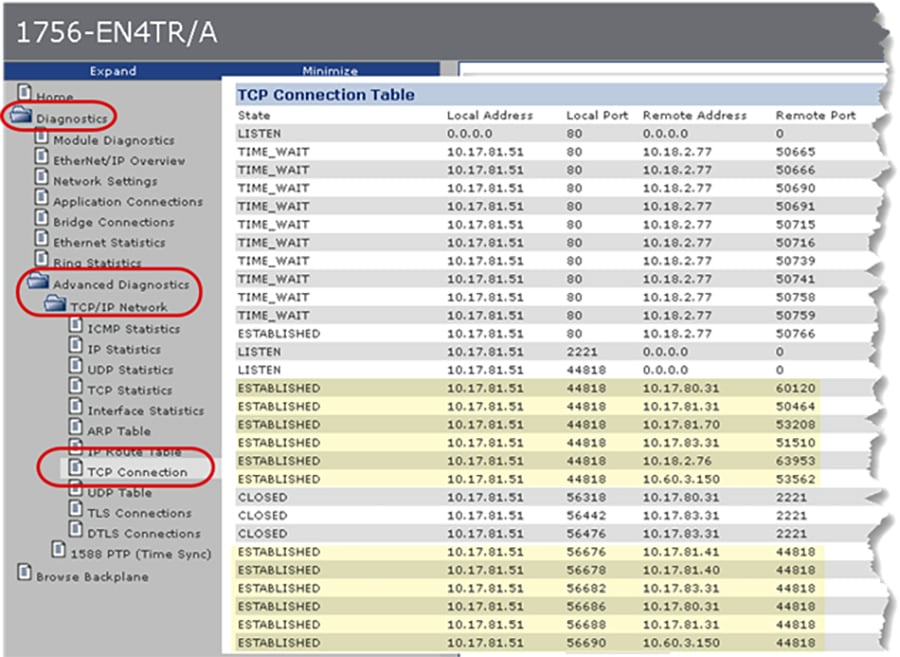This screenshot has width=900, height=657.
Task: Select the local port 2221 cell
Action: click(582, 352)
